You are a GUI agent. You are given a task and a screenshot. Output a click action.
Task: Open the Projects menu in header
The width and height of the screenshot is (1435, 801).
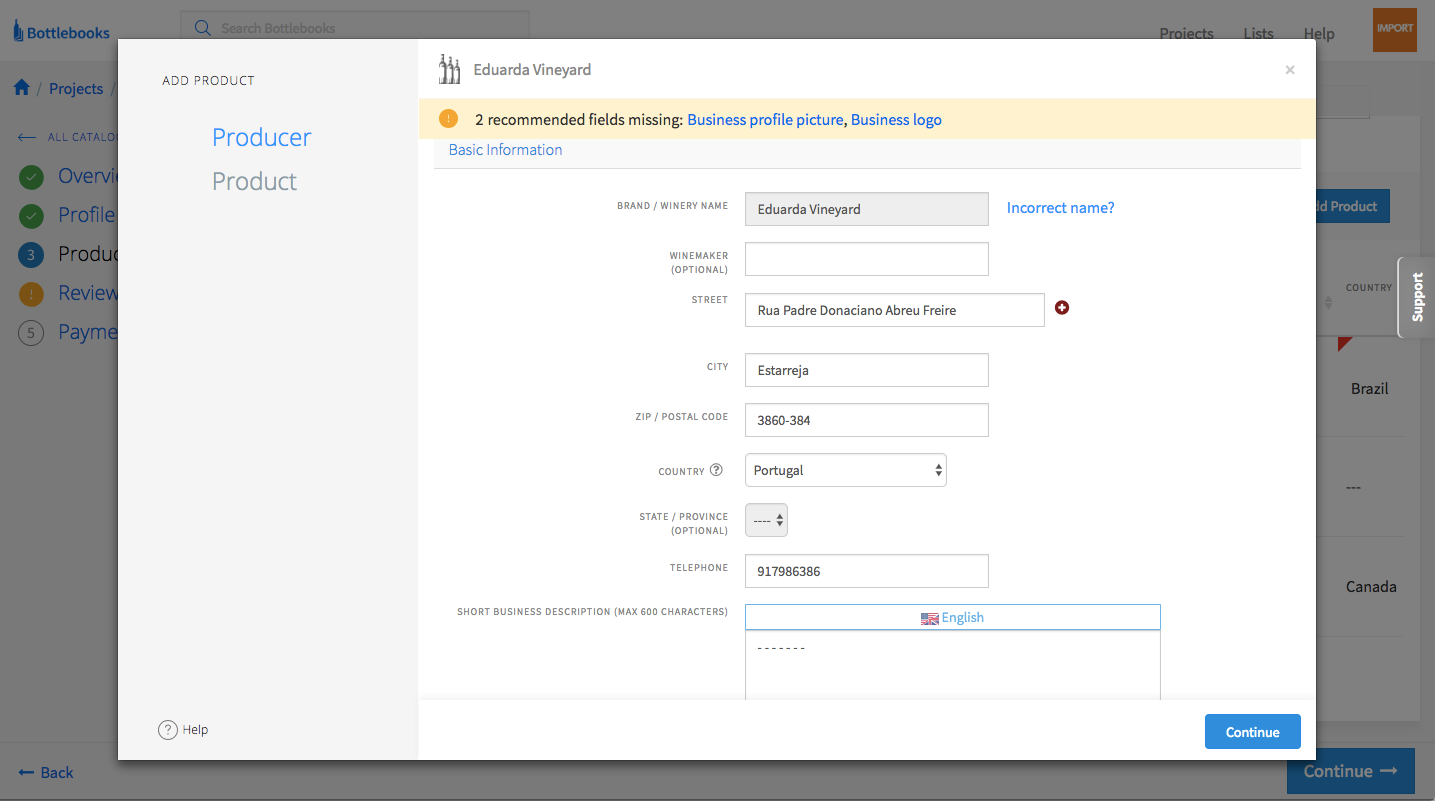coord(1187,33)
